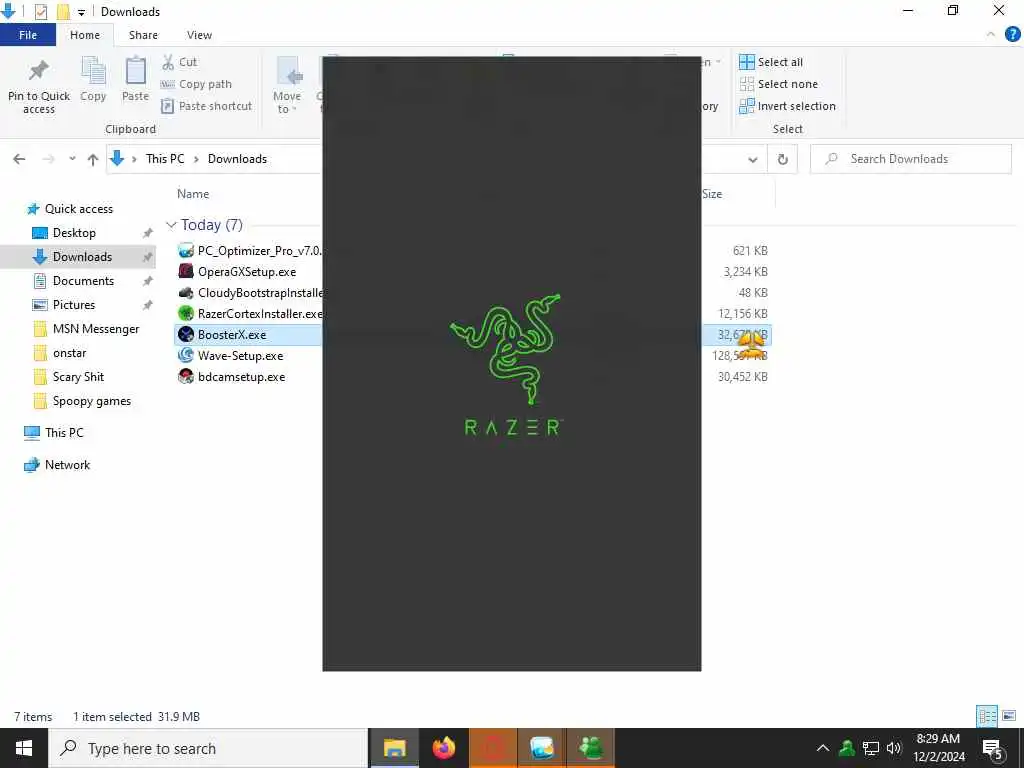Open MSN Messenger taskbar icon
The height and width of the screenshot is (768, 1024).
click(x=591, y=748)
